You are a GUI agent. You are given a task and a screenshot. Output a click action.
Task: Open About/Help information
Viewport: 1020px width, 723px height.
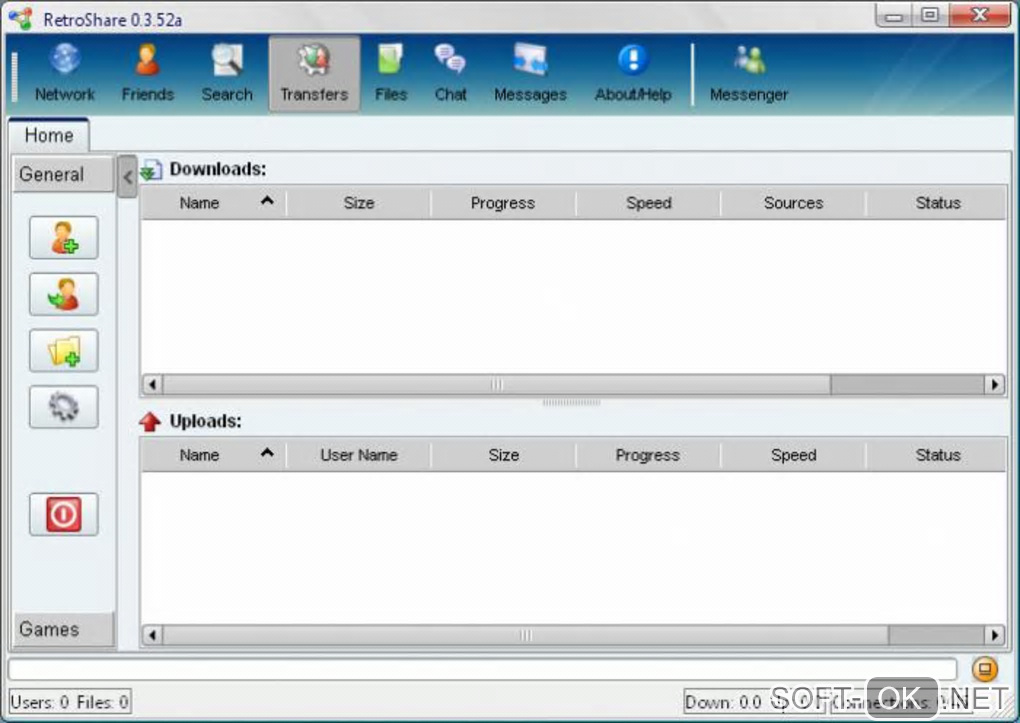click(633, 74)
